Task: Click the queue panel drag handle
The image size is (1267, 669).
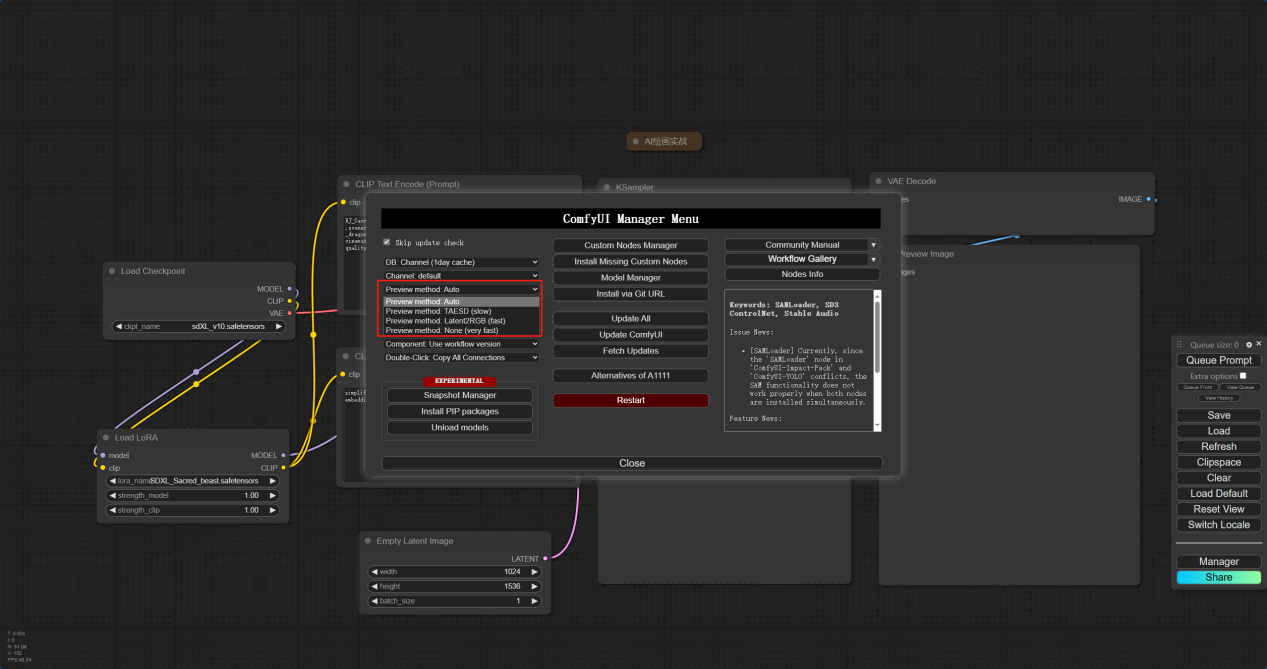Action: [1179, 344]
